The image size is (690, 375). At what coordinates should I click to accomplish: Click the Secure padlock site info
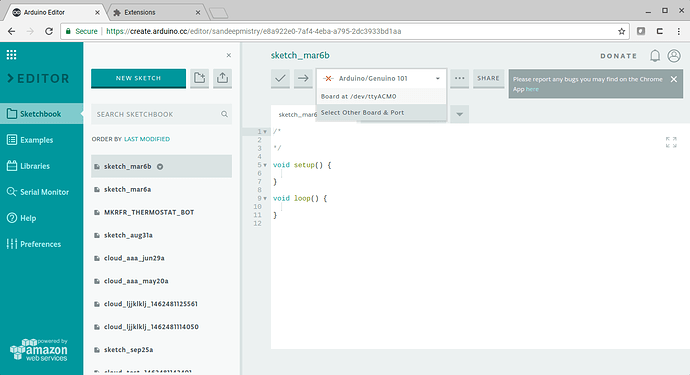82,31
